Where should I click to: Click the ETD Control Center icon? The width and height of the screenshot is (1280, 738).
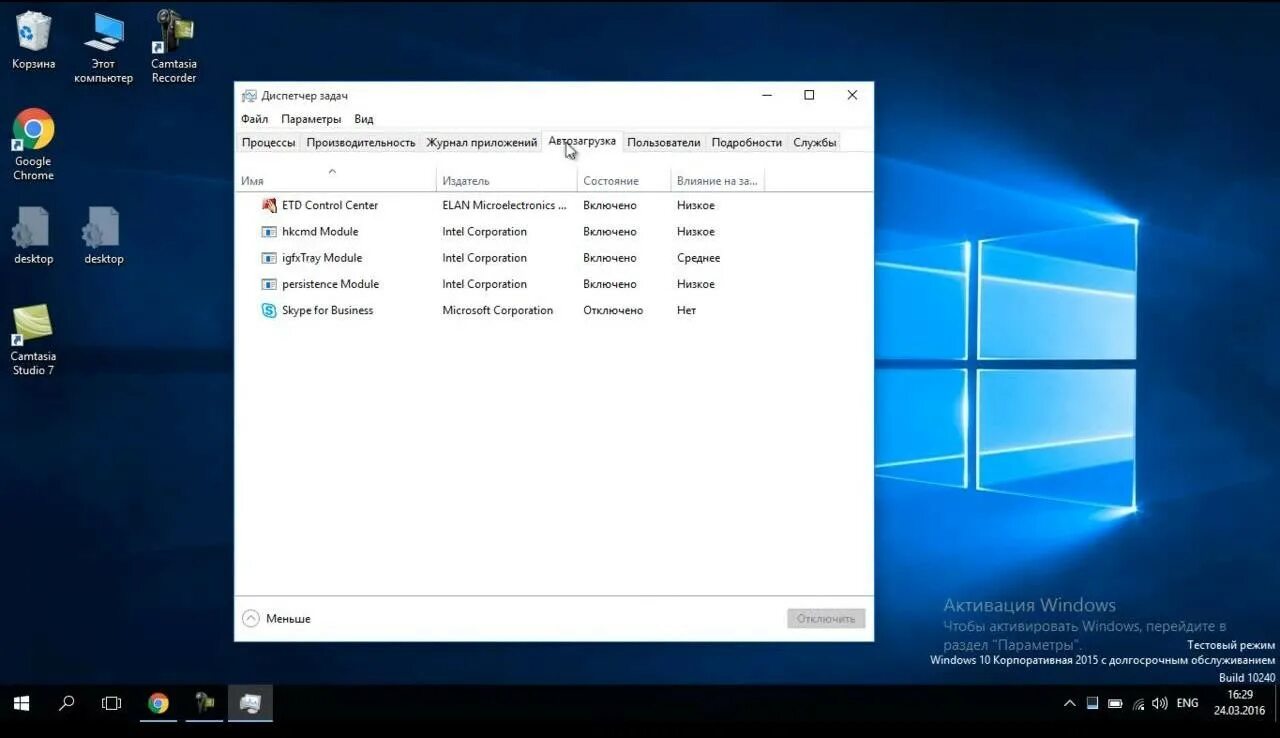tap(268, 205)
